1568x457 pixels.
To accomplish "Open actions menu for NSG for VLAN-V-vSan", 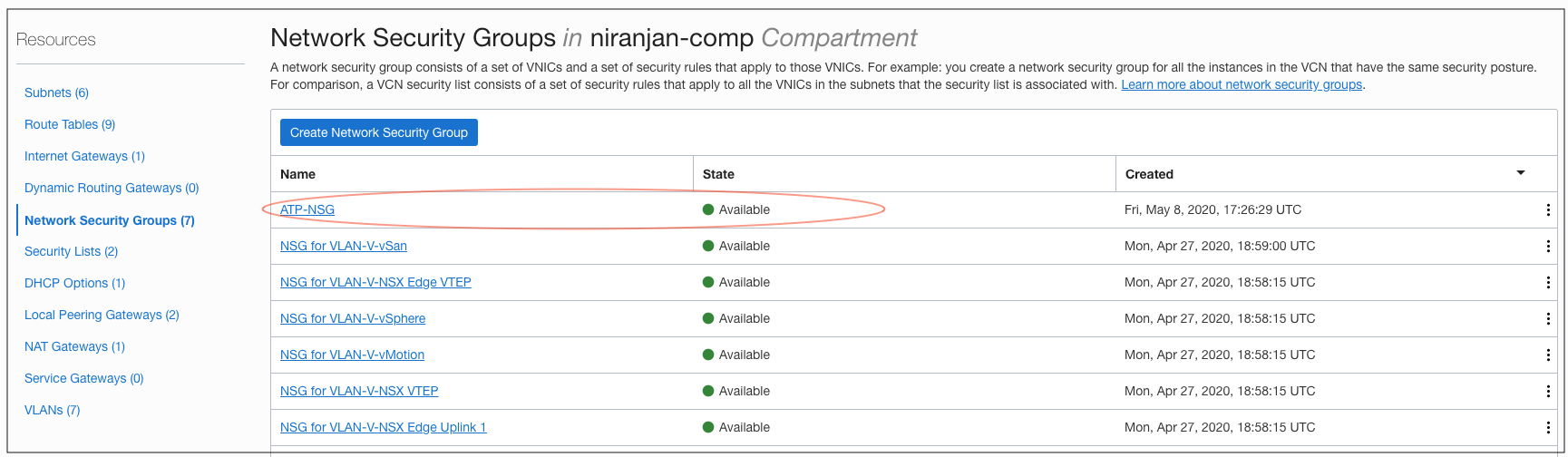I will (x=1547, y=246).
